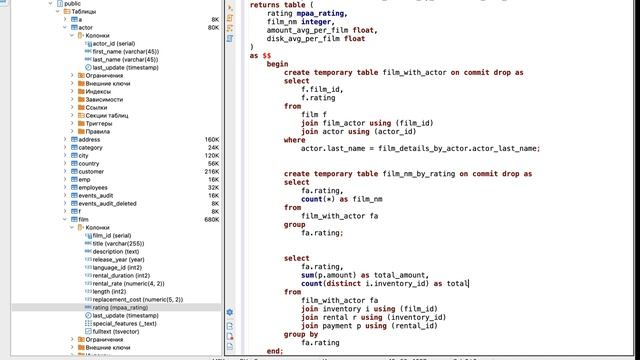Expand Ограничения under the actor table

coord(72,76)
